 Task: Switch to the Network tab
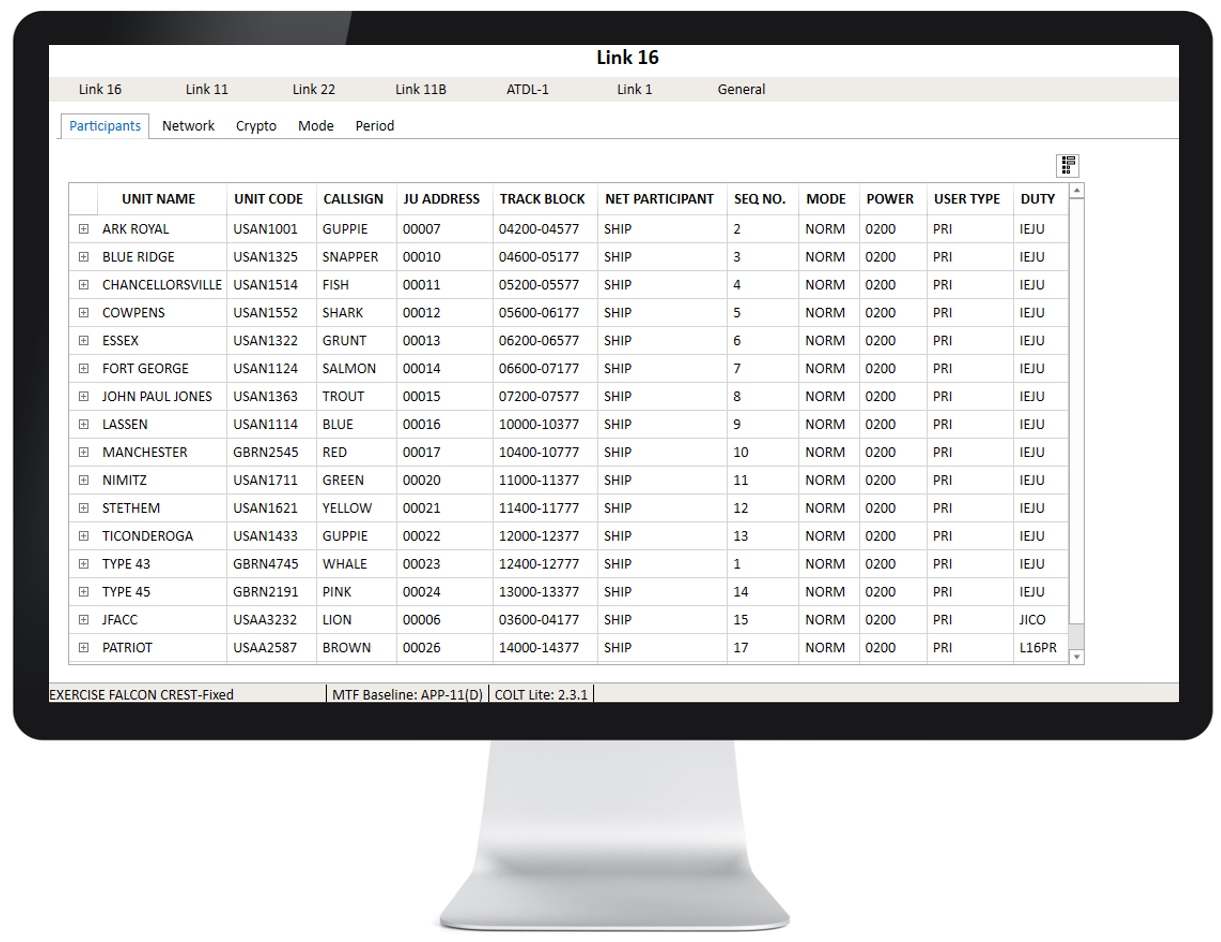[188, 126]
